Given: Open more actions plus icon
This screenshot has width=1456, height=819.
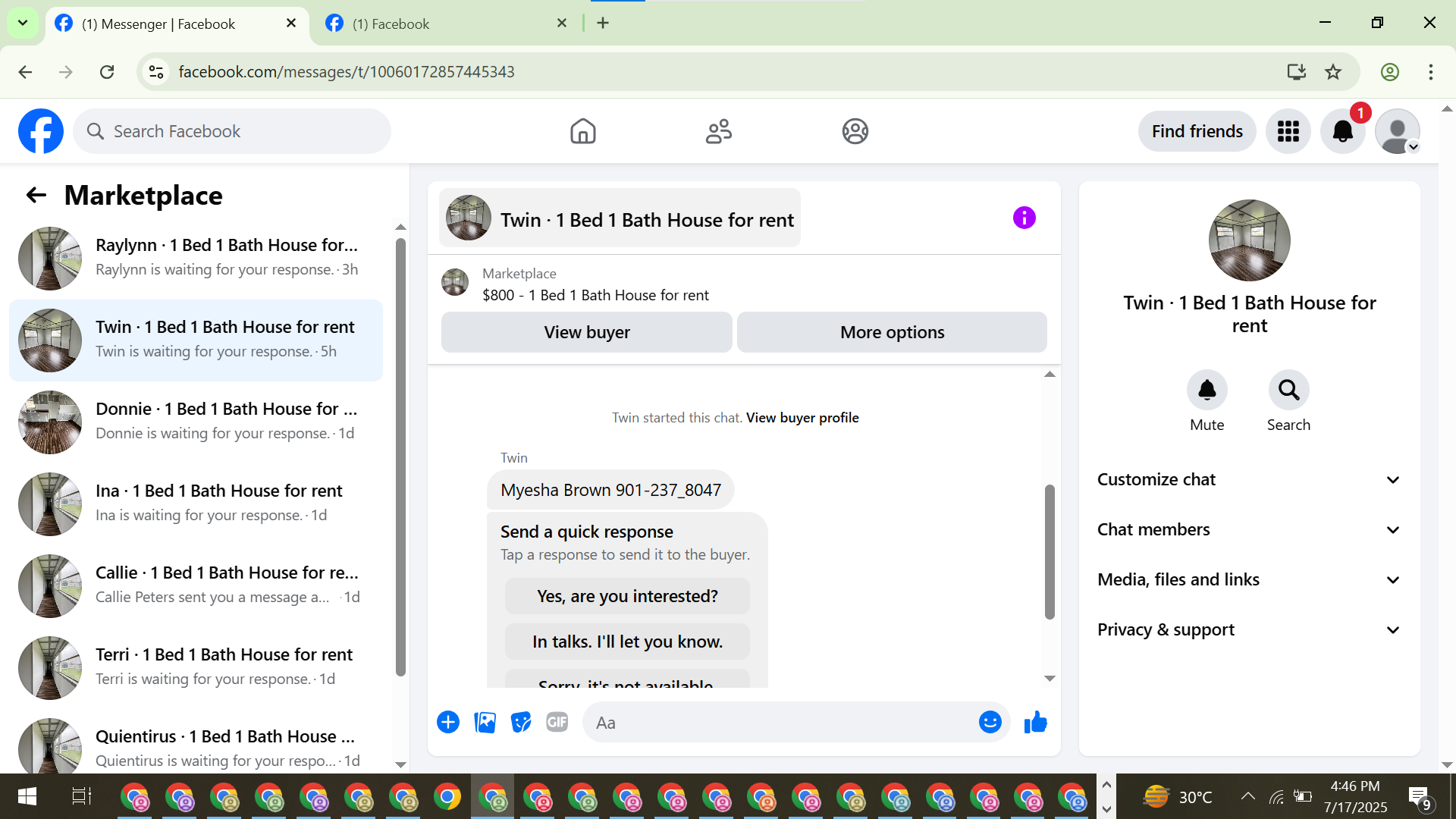Looking at the screenshot, I should pyautogui.click(x=448, y=723).
